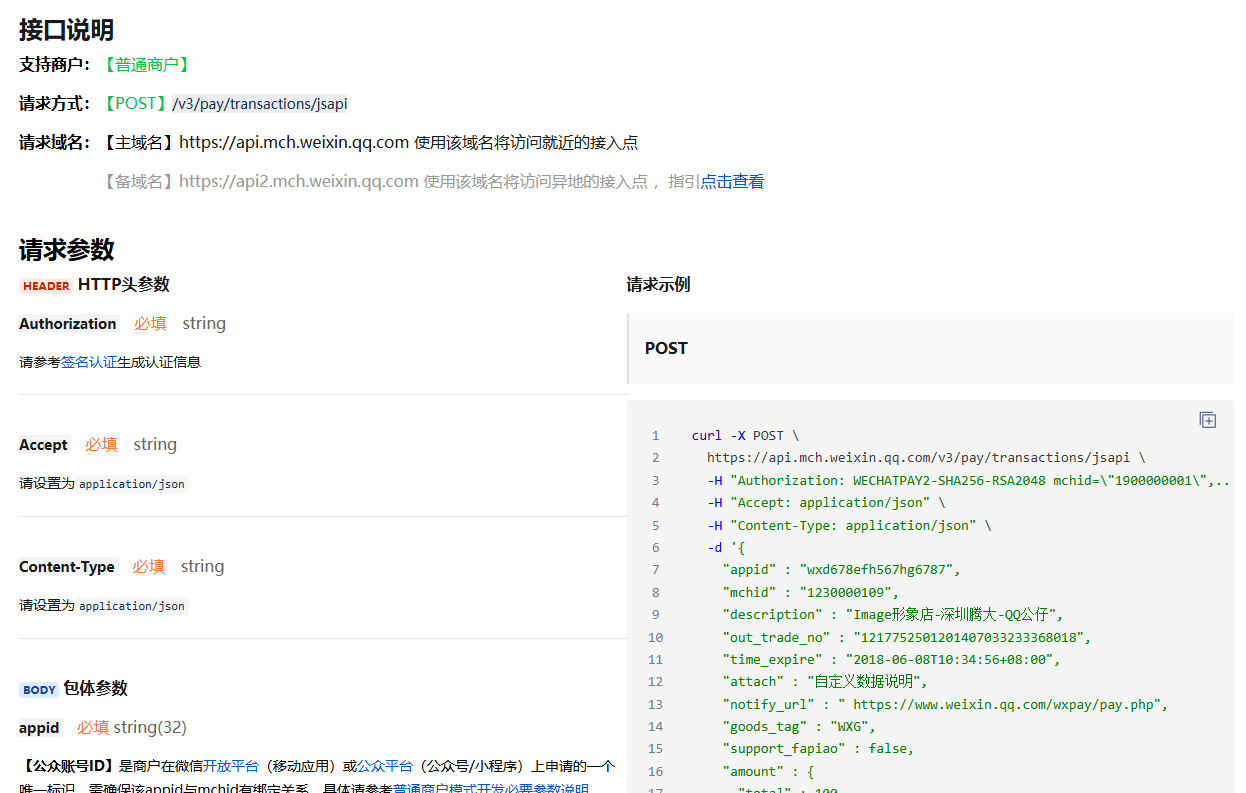Follow the 公众平台 link
Image resolution: width=1246 pixels, height=793 pixels.
point(385,766)
